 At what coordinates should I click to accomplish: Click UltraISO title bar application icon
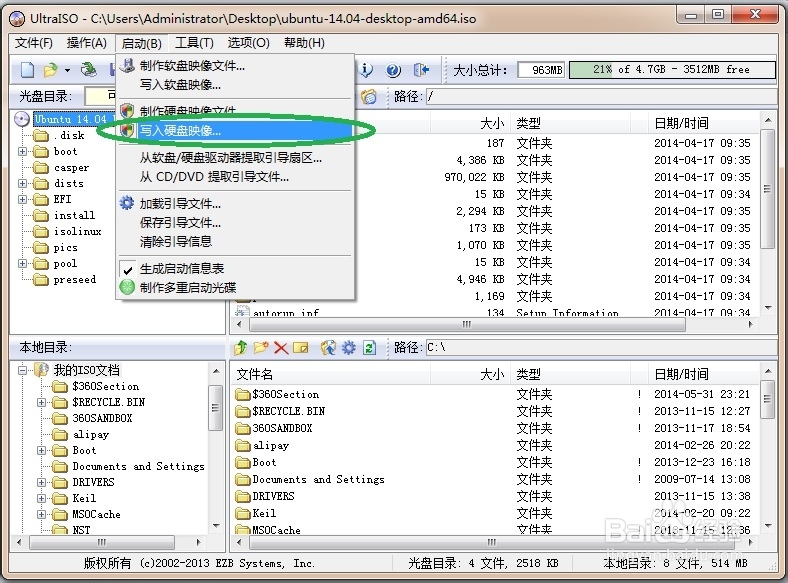(17, 19)
